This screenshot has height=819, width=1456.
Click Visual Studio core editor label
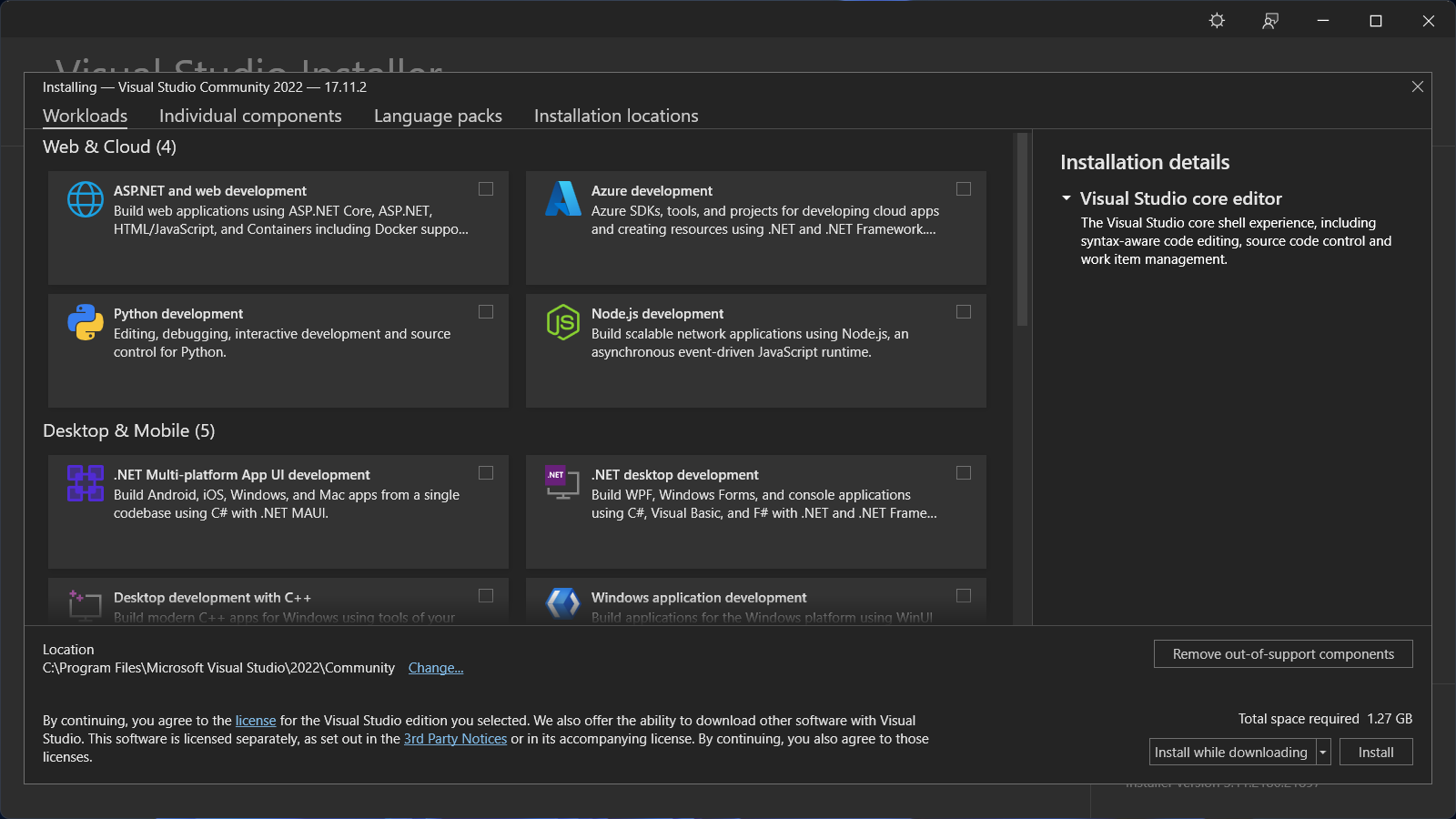tap(1180, 198)
